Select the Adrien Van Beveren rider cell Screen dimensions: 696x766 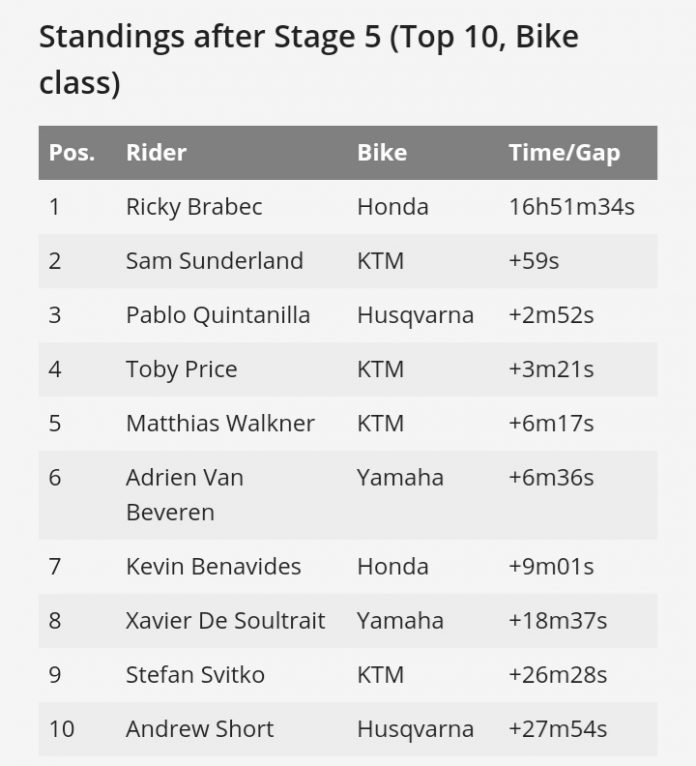(x=185, y=494)
